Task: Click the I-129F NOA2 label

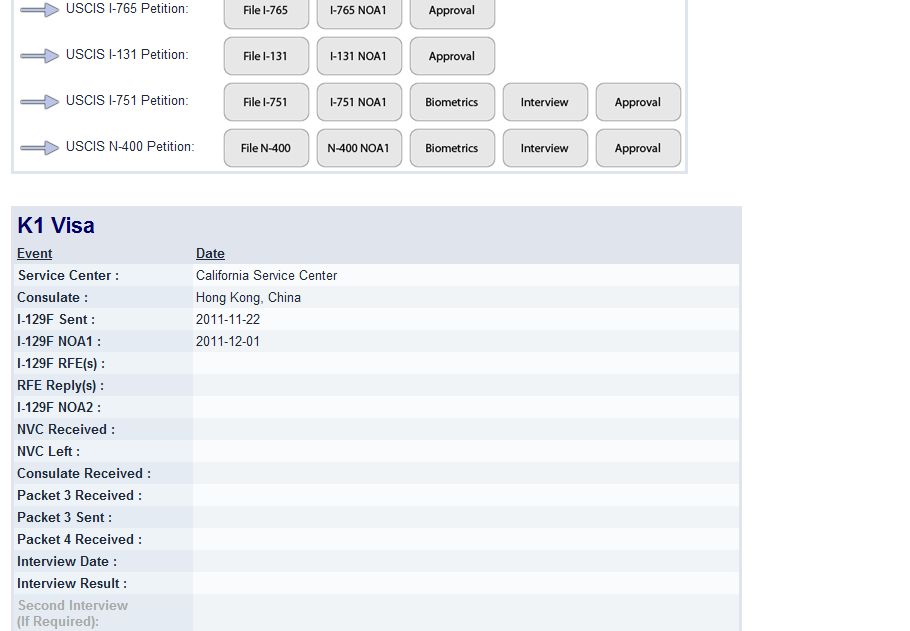Action: click(59, 408)
